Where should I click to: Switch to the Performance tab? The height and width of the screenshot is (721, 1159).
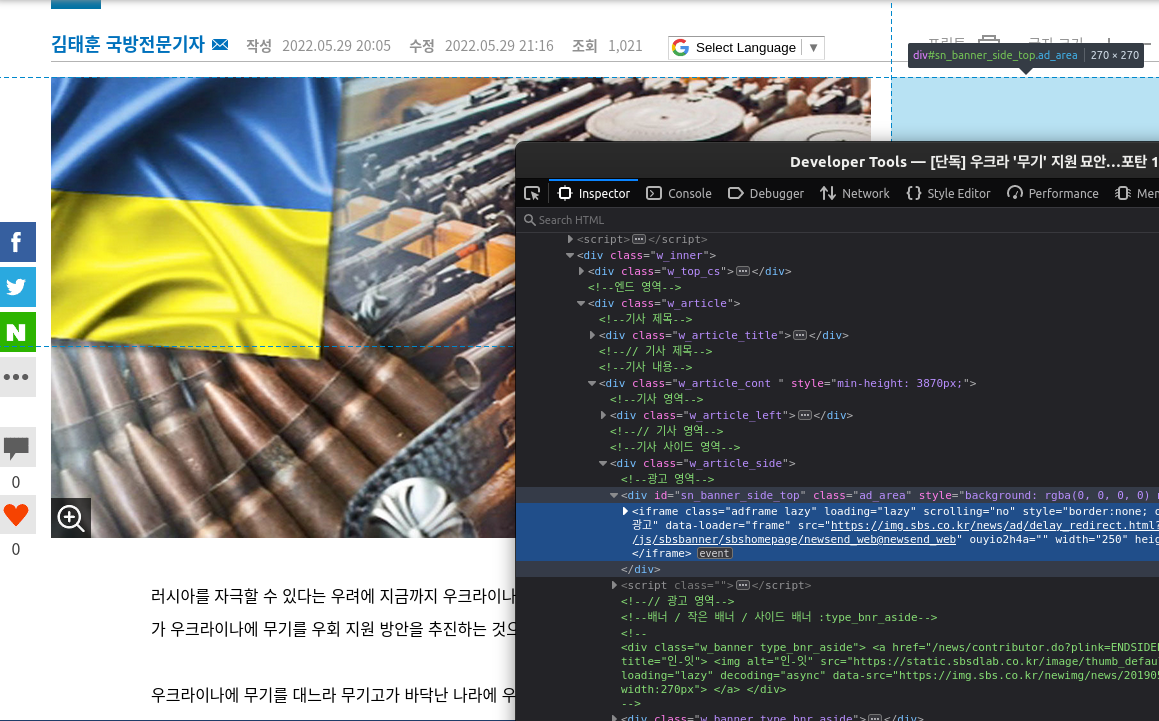point(1053,193)
